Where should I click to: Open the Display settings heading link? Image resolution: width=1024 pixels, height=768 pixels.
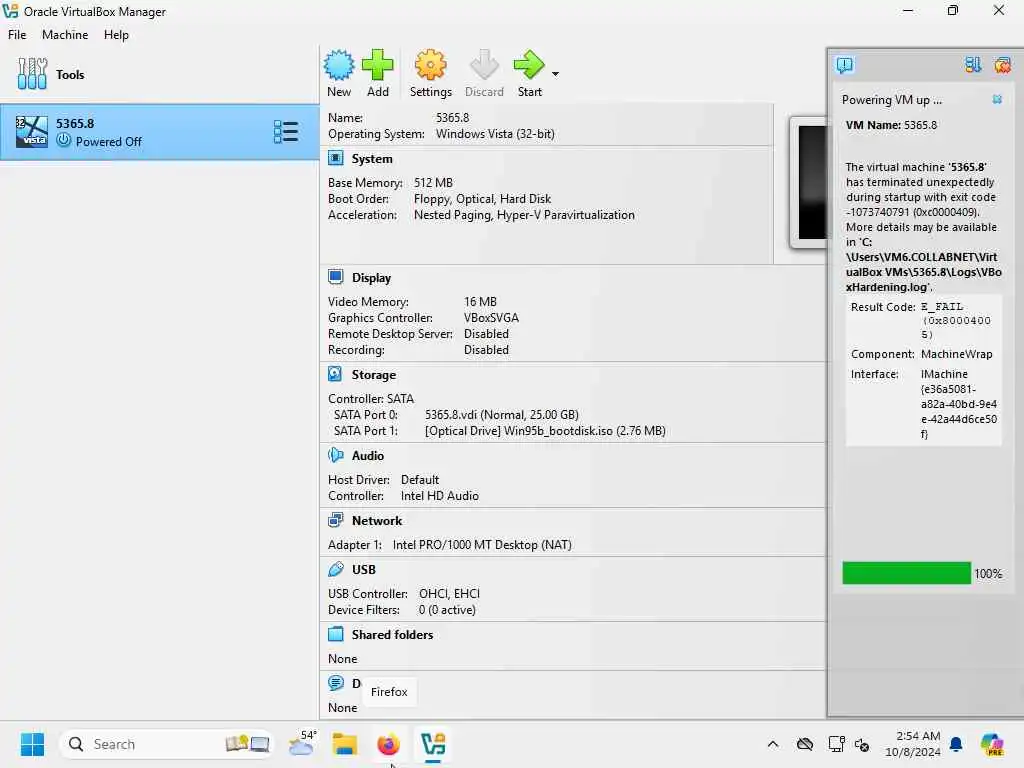[372, 278]
